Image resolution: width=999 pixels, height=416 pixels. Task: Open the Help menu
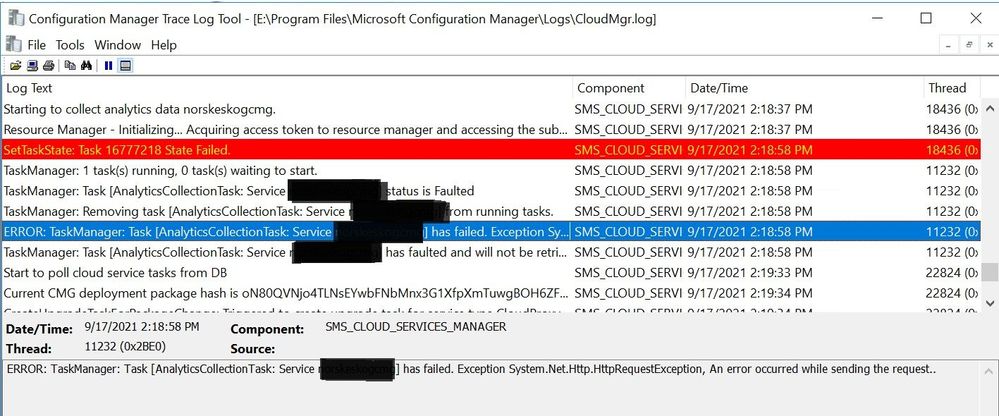[x=163, y=45]
